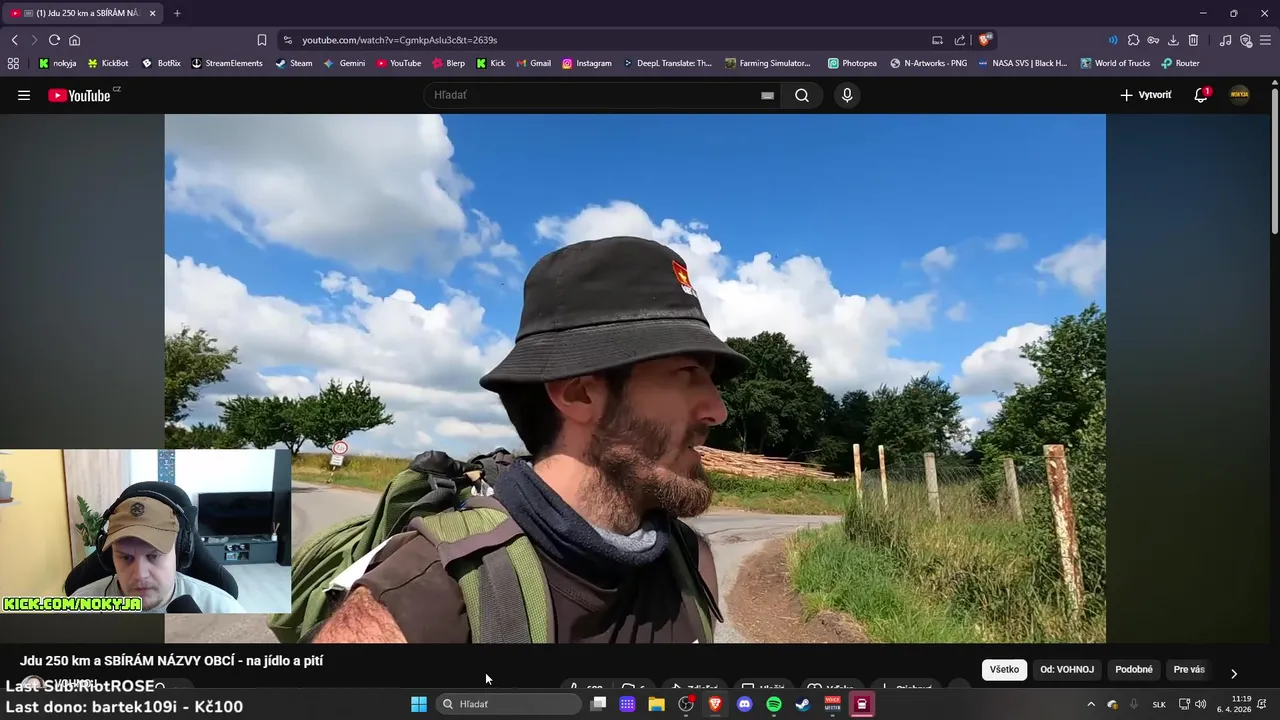
Task: Open the KickBot bookmark
Action: (108, 63)
